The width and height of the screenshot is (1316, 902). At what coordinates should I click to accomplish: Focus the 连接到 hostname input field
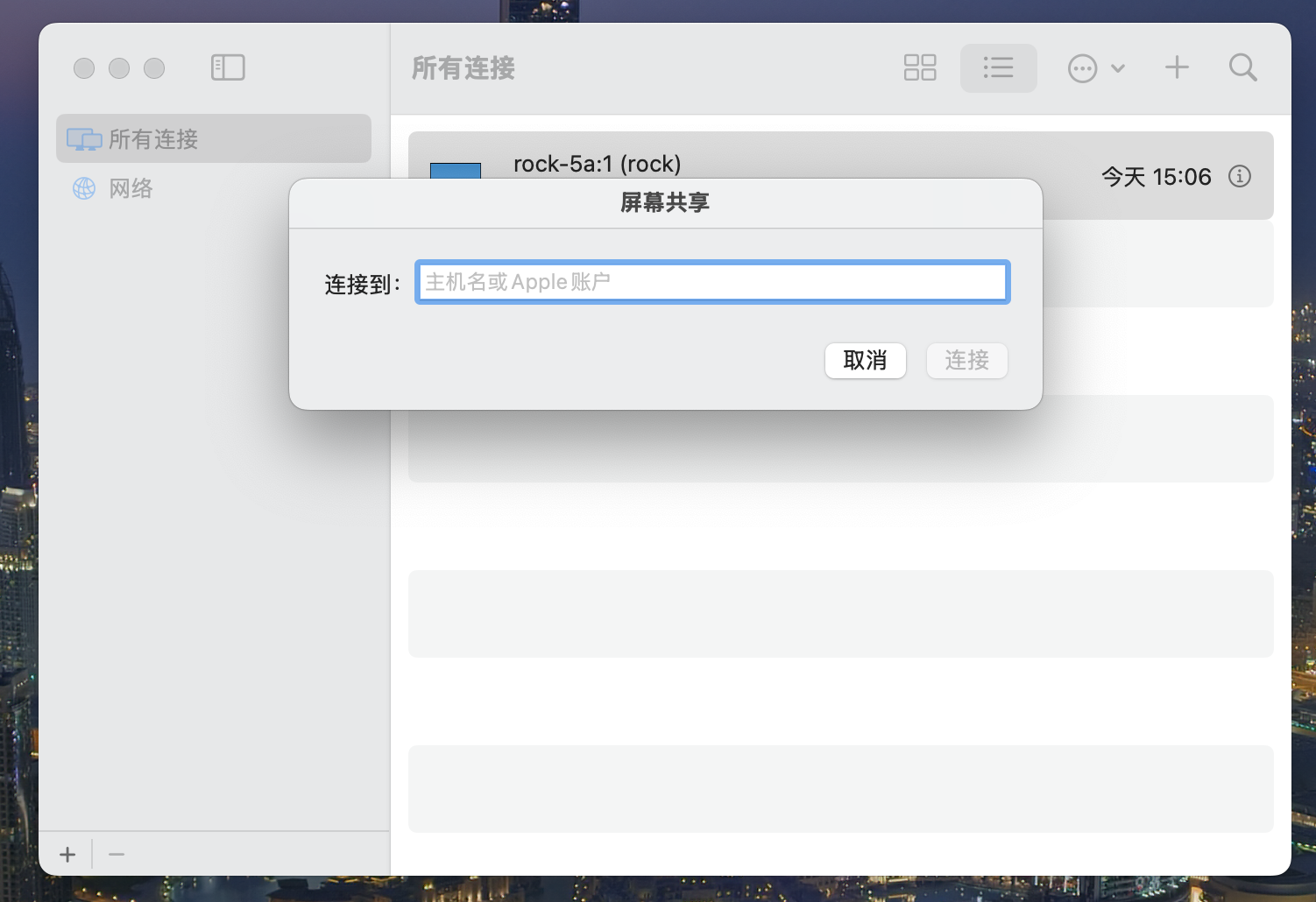click(711, 282)
